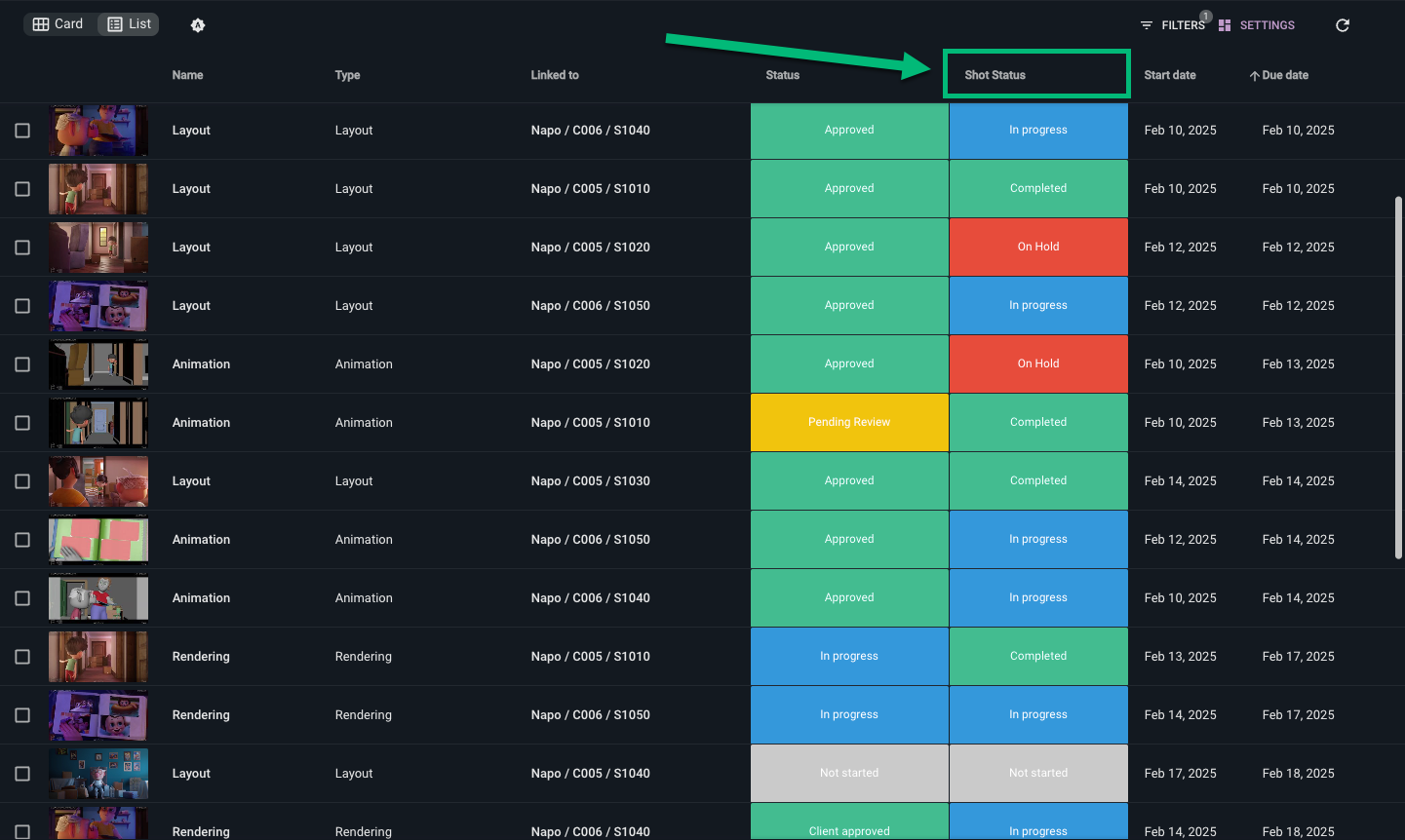Viewport: 1405px width, 840px height.
Task: Sort by the Name column header
Action: point(188,75)
